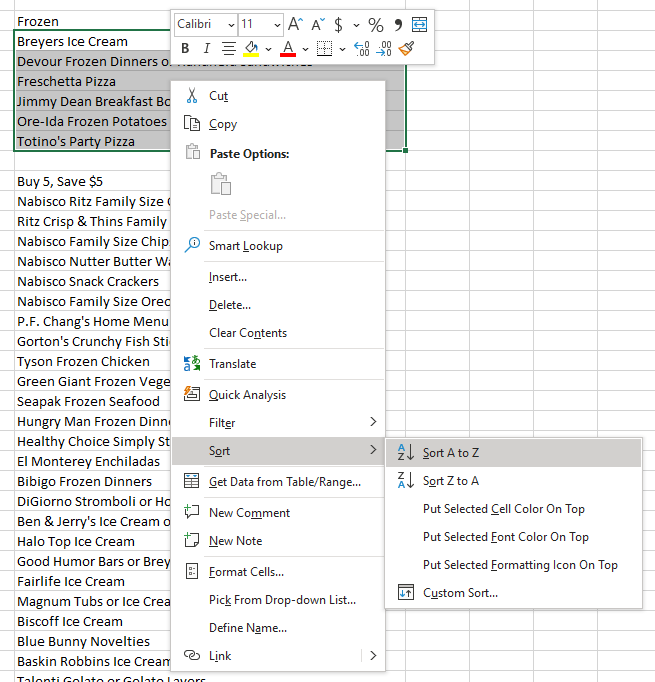The width and height of the screenshot is (655, 682).
Task: Choose Clear Contents
Action: point(278,333)
